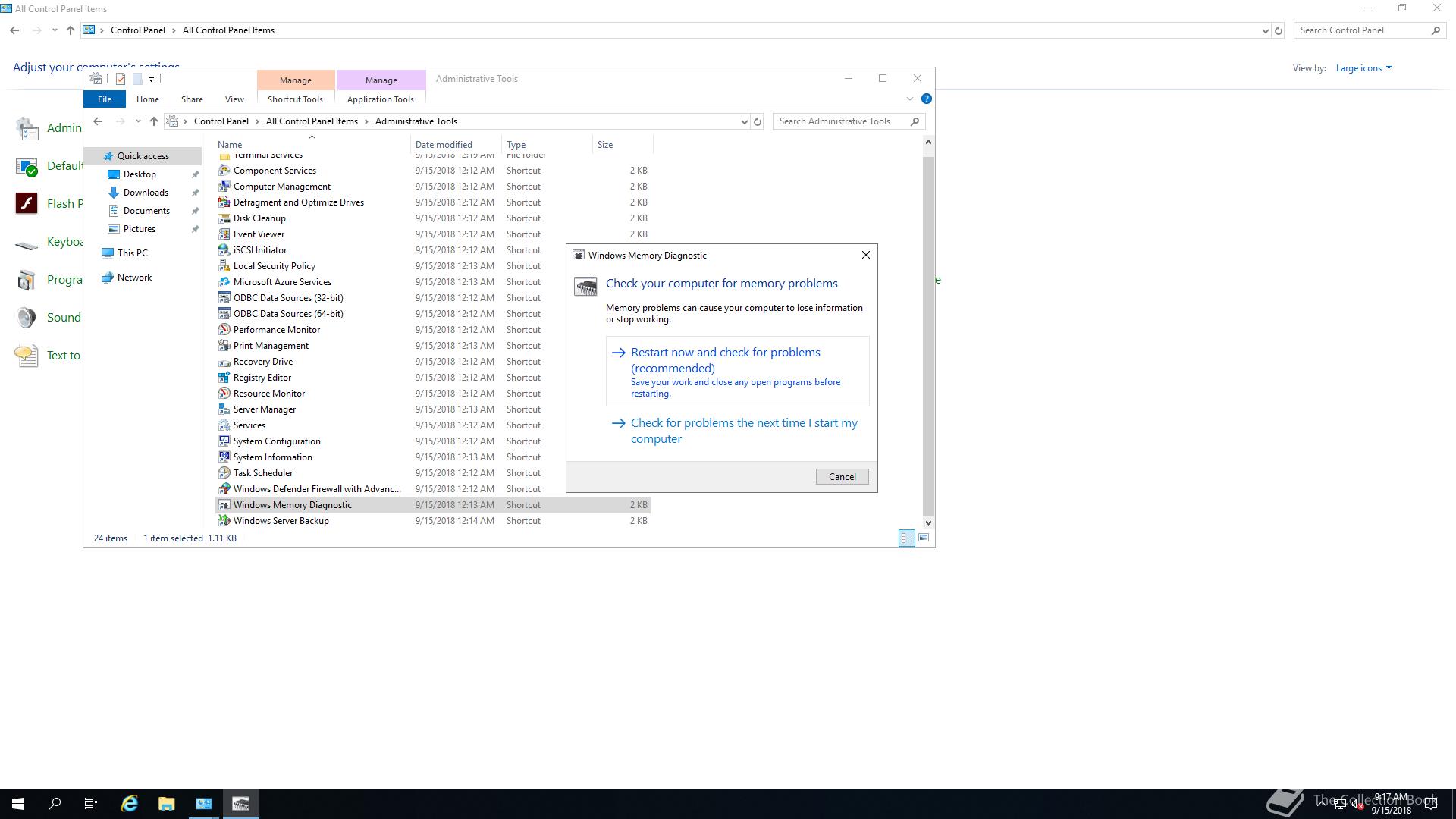Open recent locations dropdown in Administrative Tools

pyautogui.click(x=138, y=121)
